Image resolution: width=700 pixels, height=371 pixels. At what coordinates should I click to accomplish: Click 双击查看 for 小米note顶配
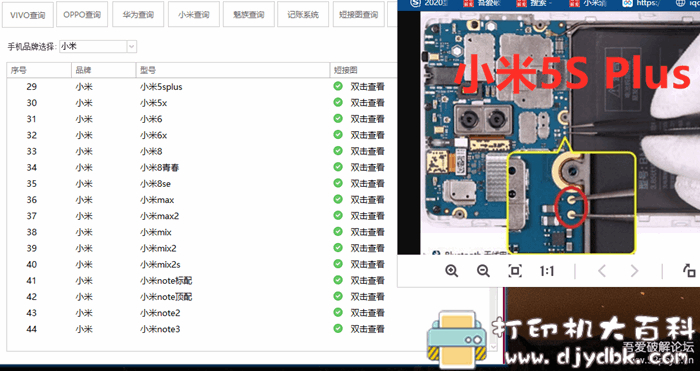point(367,296)
